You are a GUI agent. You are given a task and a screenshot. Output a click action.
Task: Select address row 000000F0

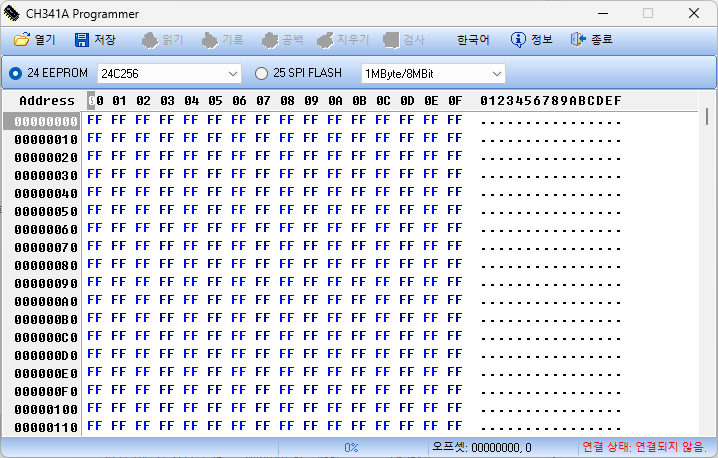(x=46, y=392)
